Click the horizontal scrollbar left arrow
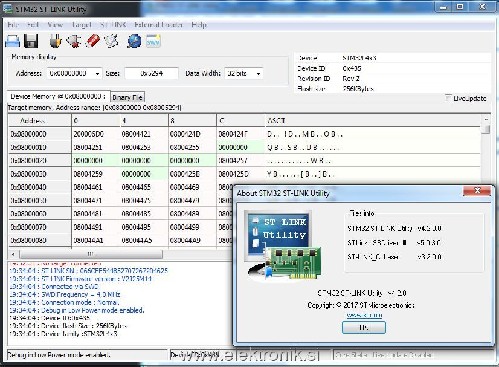 13,254
